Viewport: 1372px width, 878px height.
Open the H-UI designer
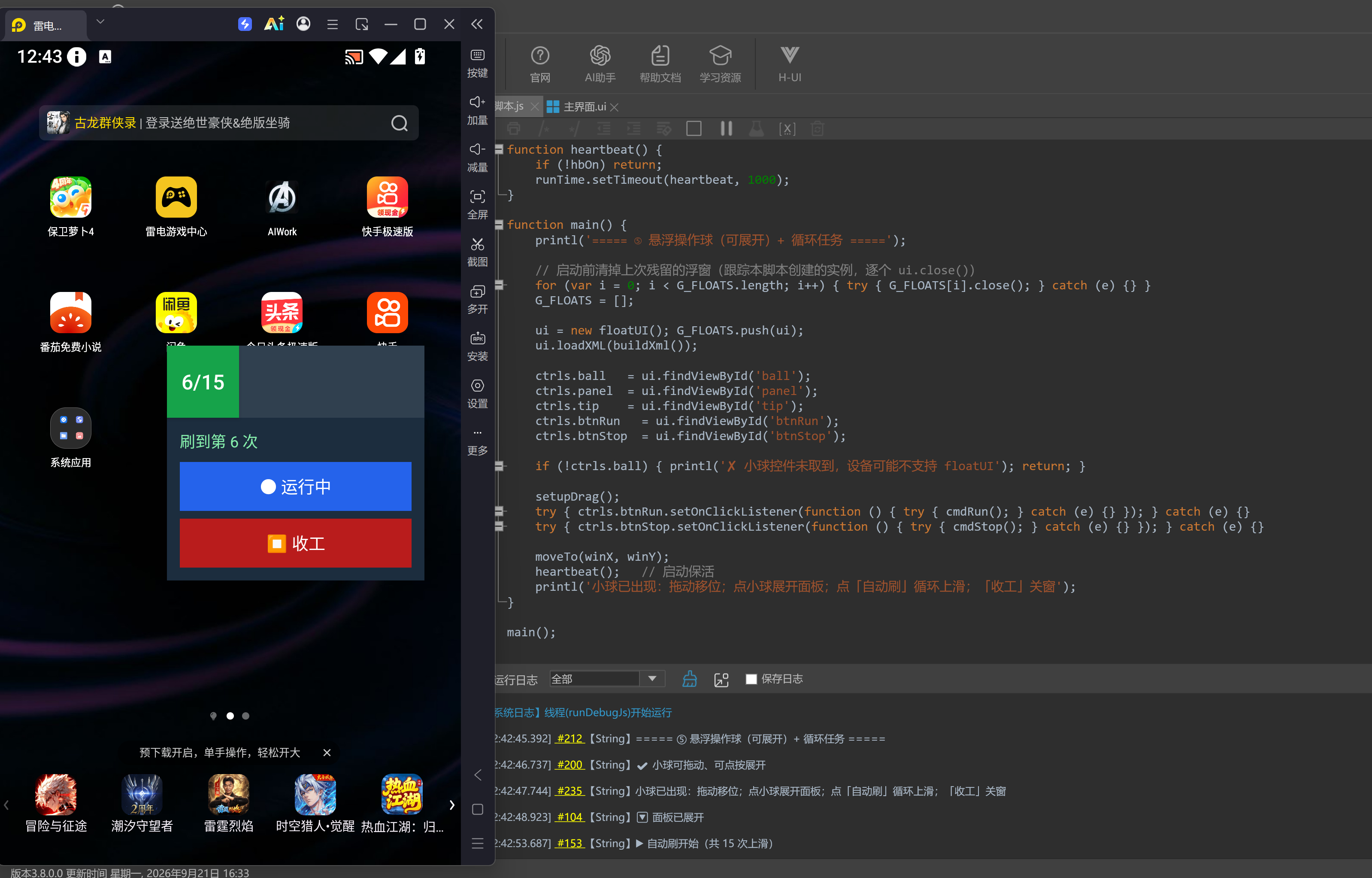point(790,64)
